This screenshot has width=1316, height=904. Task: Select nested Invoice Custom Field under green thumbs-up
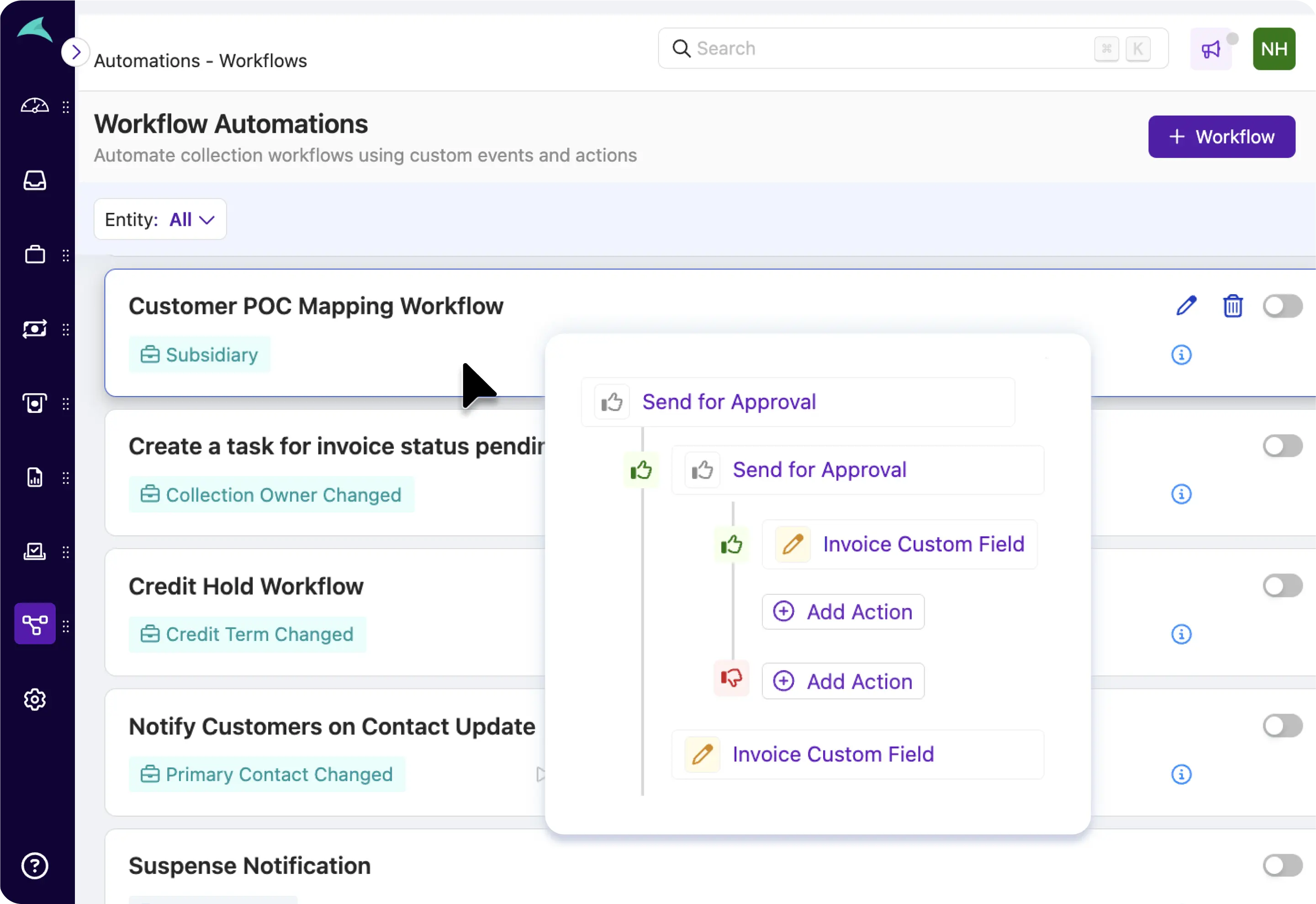click(899, 545)
